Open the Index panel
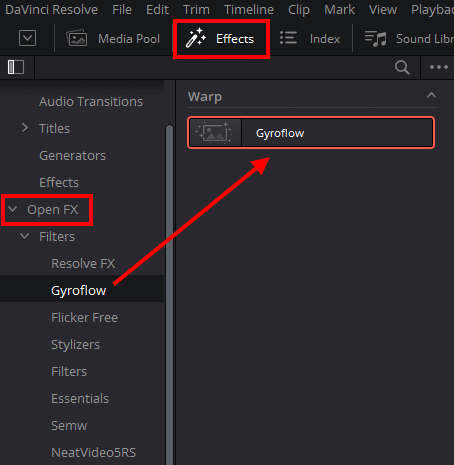The width and height of the screenshot is (454, 465). point(325,39)
